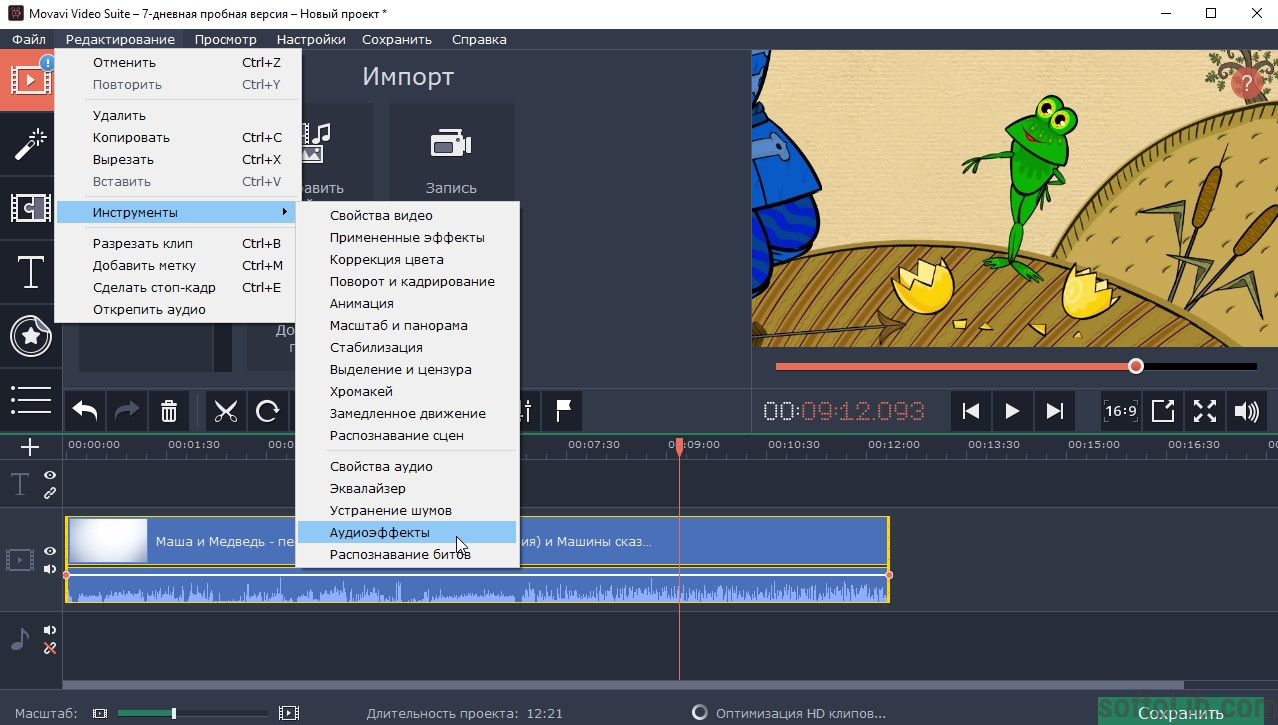The width and height of the screenshot is (1278, 725).
Task: Click the add track plus icon
Action: pyautogui.click(x=30, y=447)
